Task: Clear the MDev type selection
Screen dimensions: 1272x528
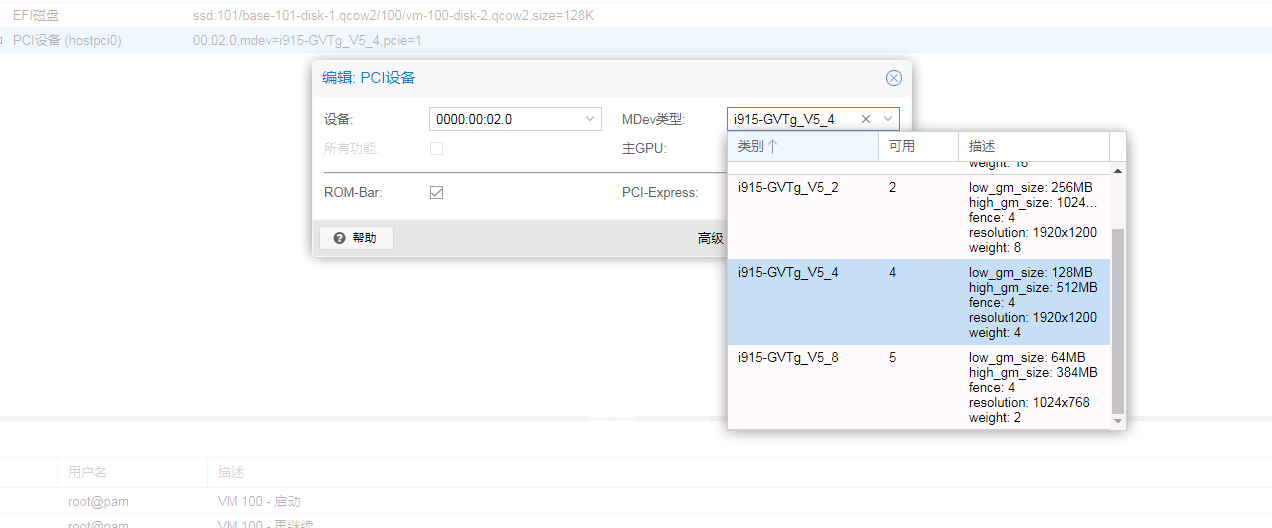Action: 866,119
